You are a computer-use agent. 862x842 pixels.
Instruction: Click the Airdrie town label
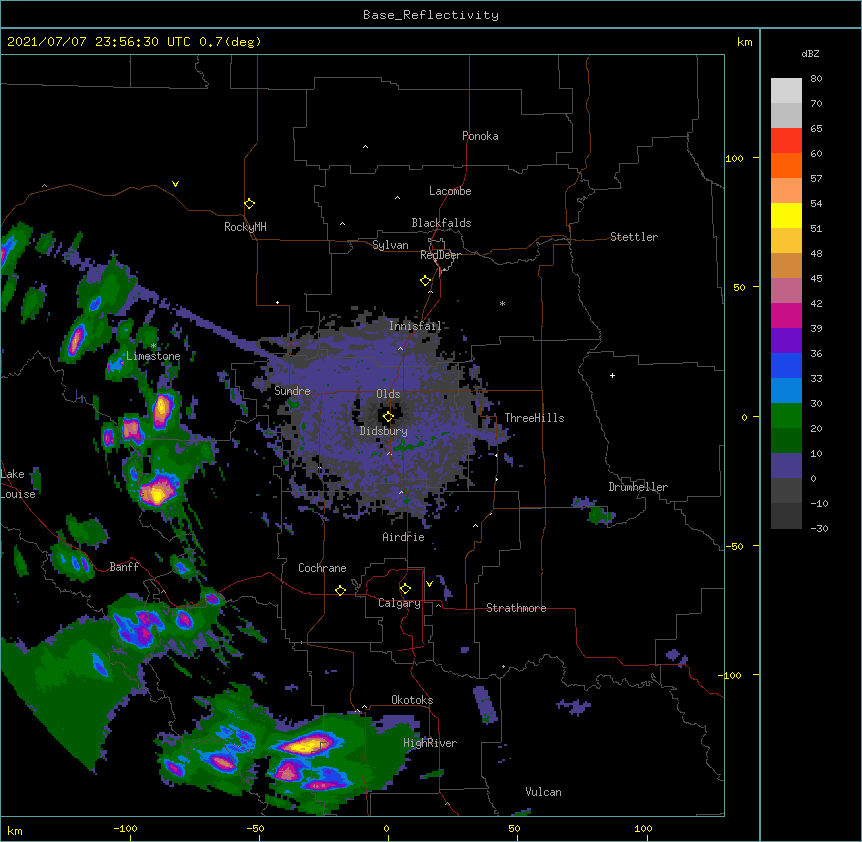pos(404,537)
